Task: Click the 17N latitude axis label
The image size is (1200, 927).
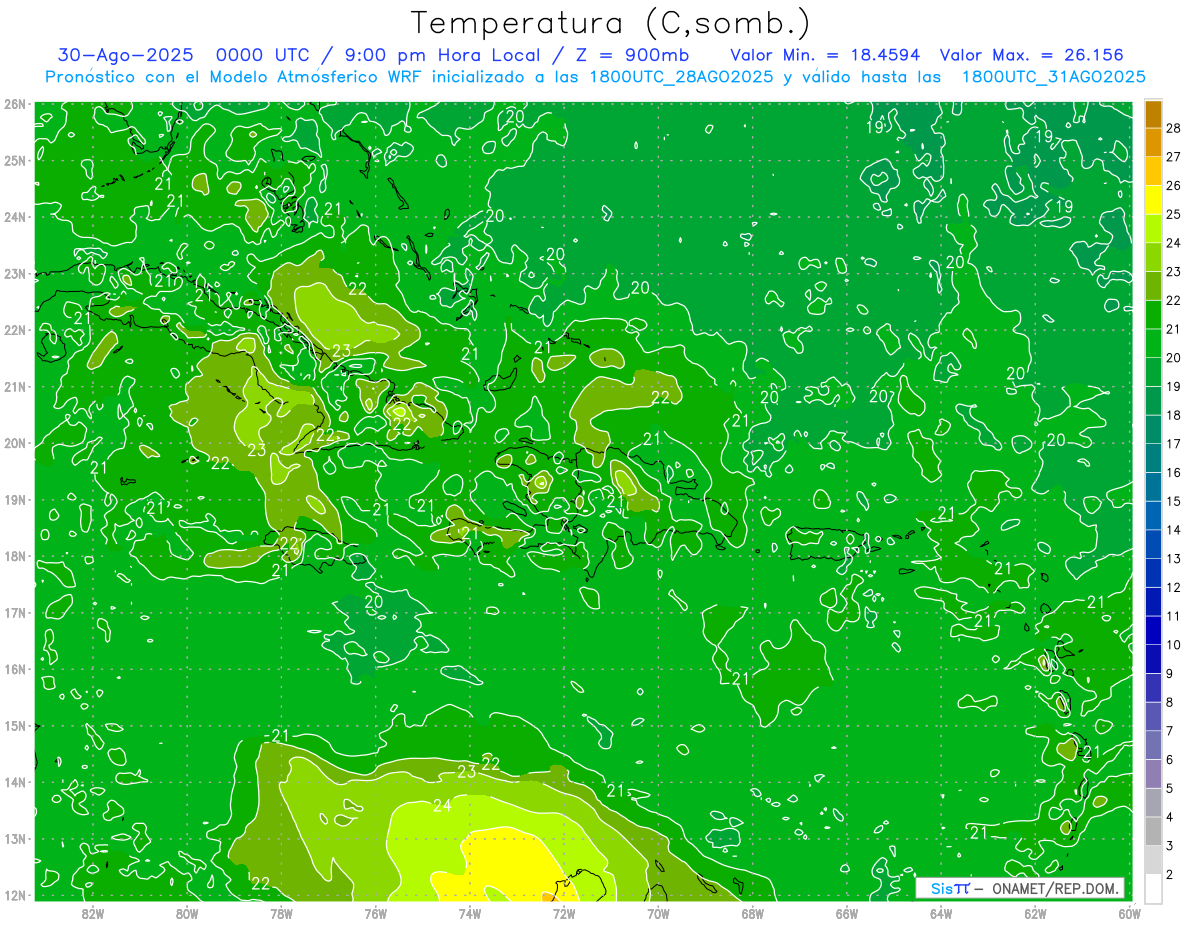Action: tap(14, 613)
